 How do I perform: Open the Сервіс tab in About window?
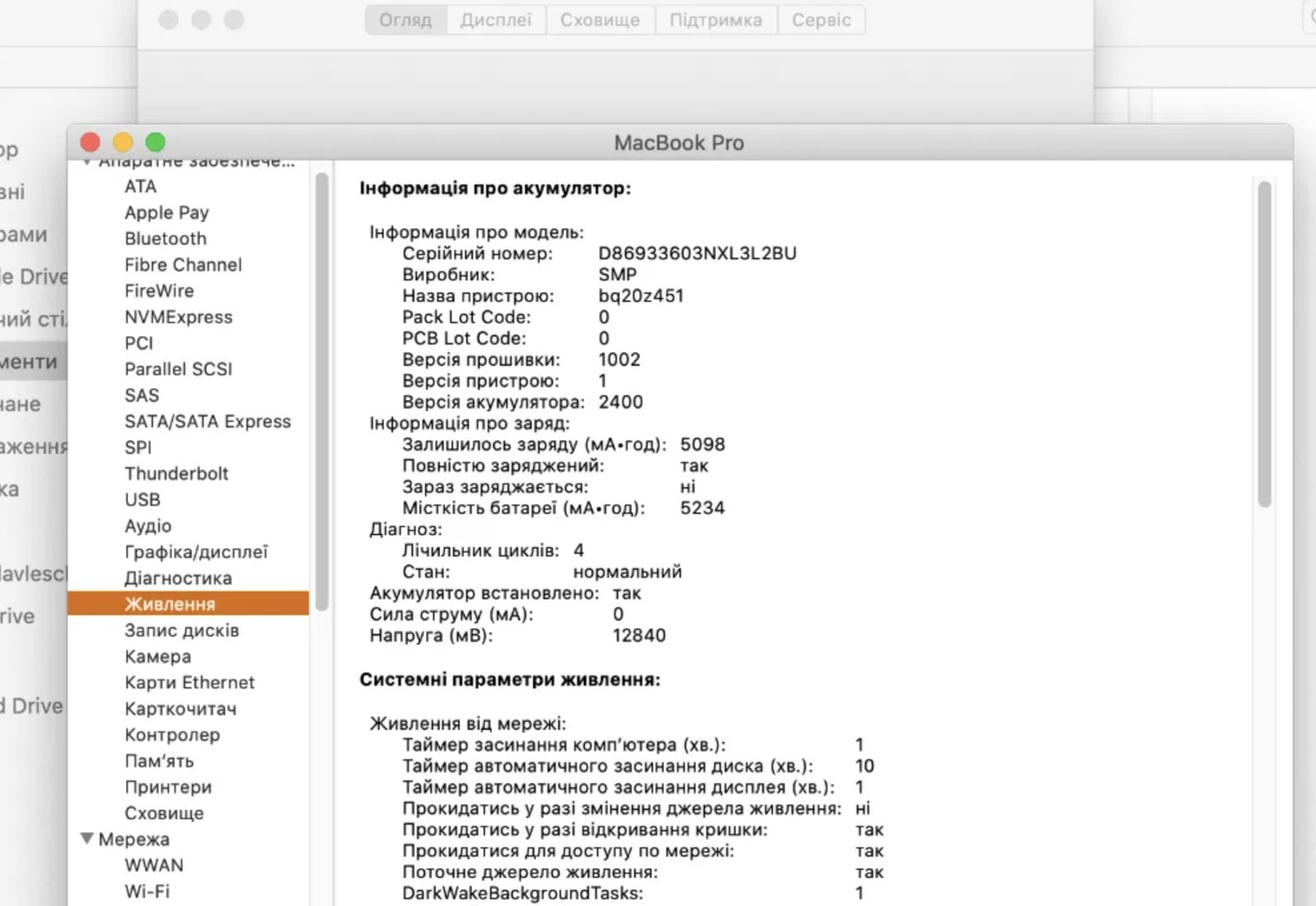[821, 20]
